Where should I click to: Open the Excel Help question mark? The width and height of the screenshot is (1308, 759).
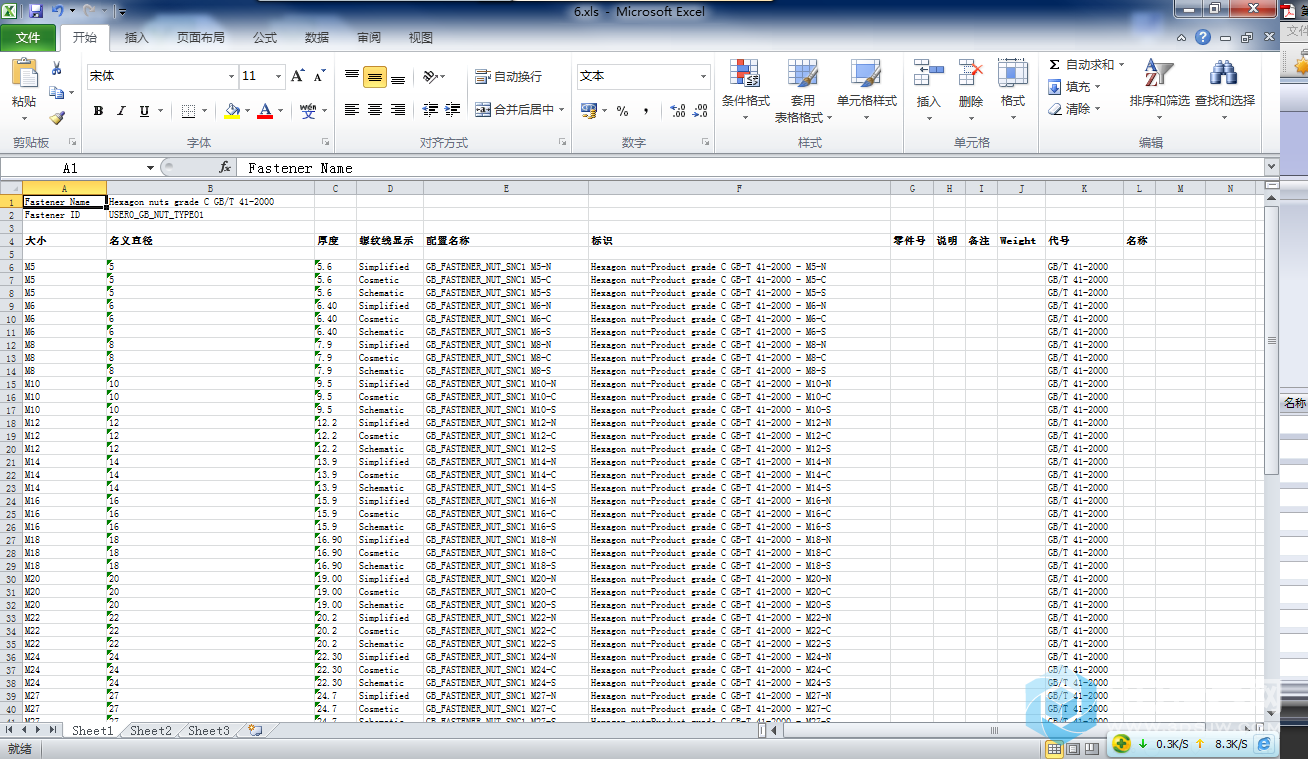click(1202, 37)
